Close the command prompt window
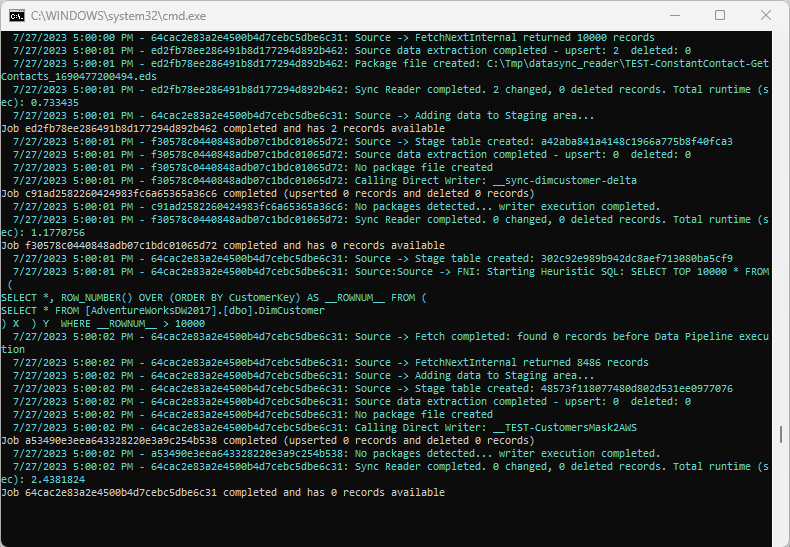This screenshot has height=547, width=790. (x=765, y=16)
